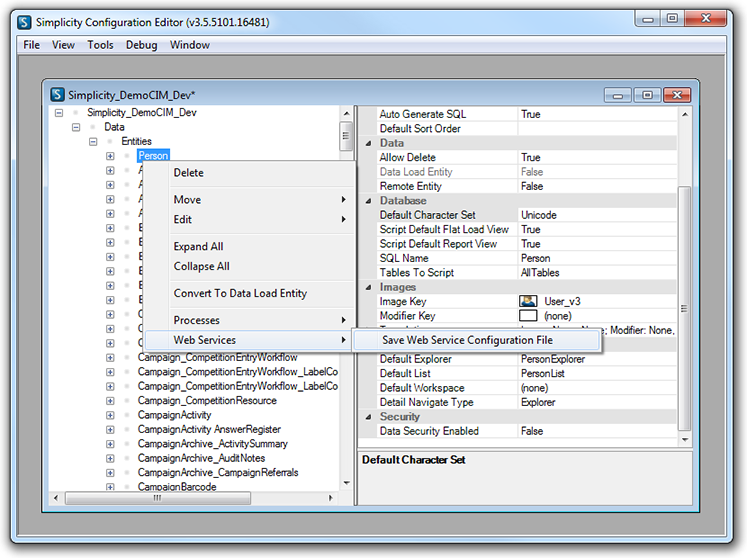Edit the Detail Navigate Type value
Screen dimensions: 747x558
point(597,402)
